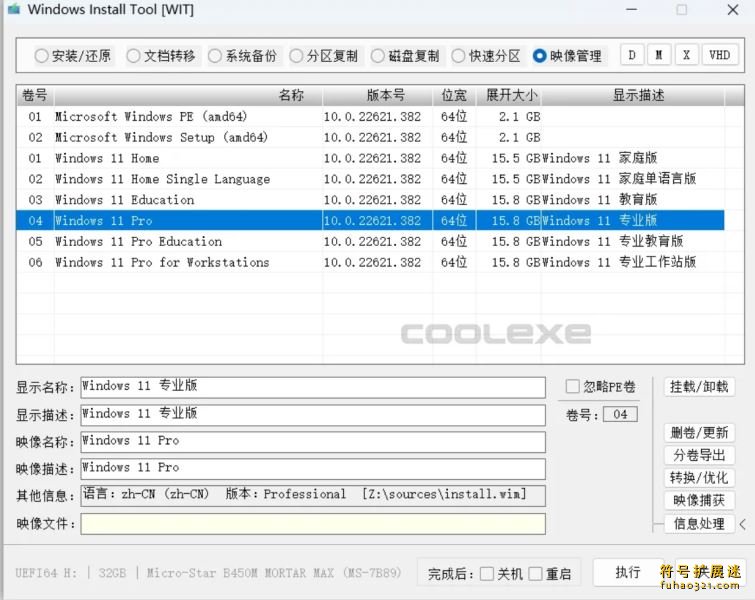Select the Windows 11 Home row
Image resolution: width=755 pixels, height=600 pixels.
coord(370,158)
